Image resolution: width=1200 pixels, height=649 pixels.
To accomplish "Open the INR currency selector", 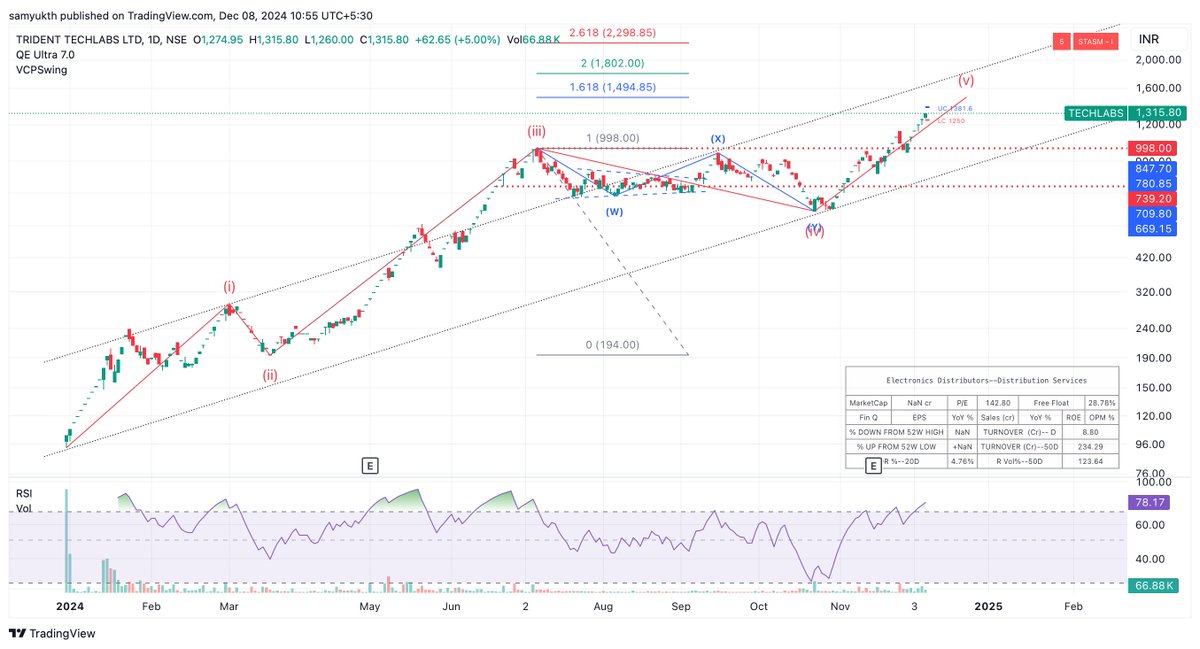I will 1150,41.
